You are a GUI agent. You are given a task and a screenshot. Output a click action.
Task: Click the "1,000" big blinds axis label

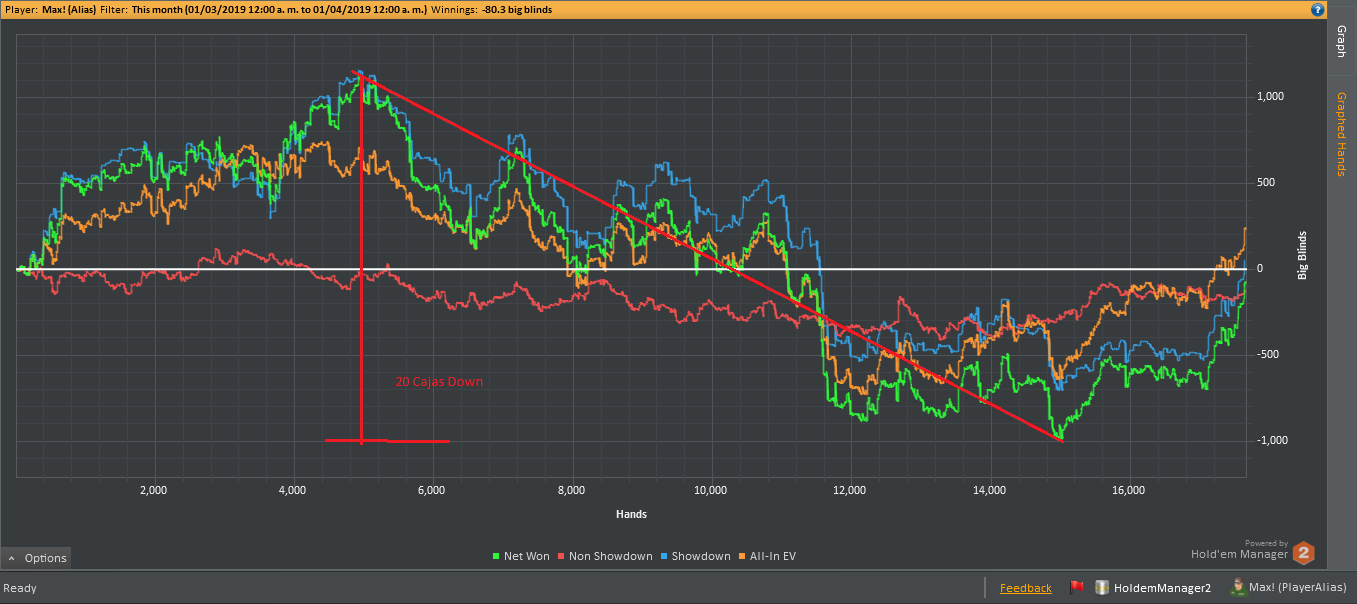[x=1270, y=97]
